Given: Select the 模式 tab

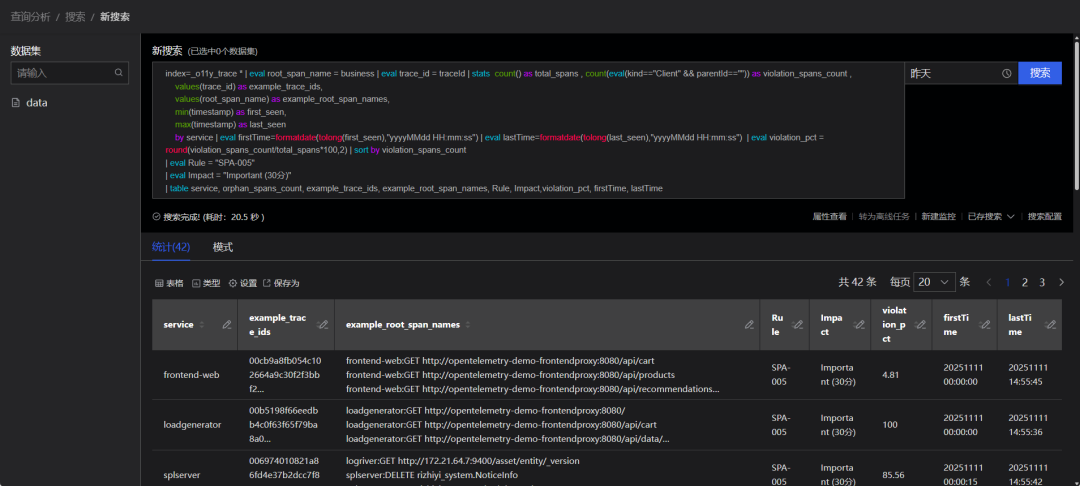Looking at the screenshot, I should pos(223,247).
